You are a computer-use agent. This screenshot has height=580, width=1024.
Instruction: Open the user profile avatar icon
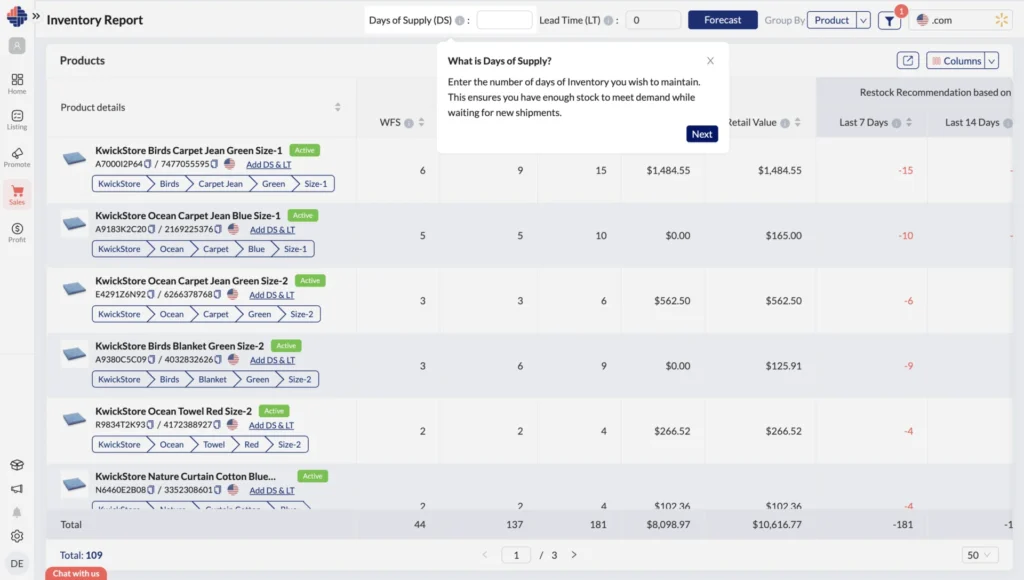click(17, 46)
